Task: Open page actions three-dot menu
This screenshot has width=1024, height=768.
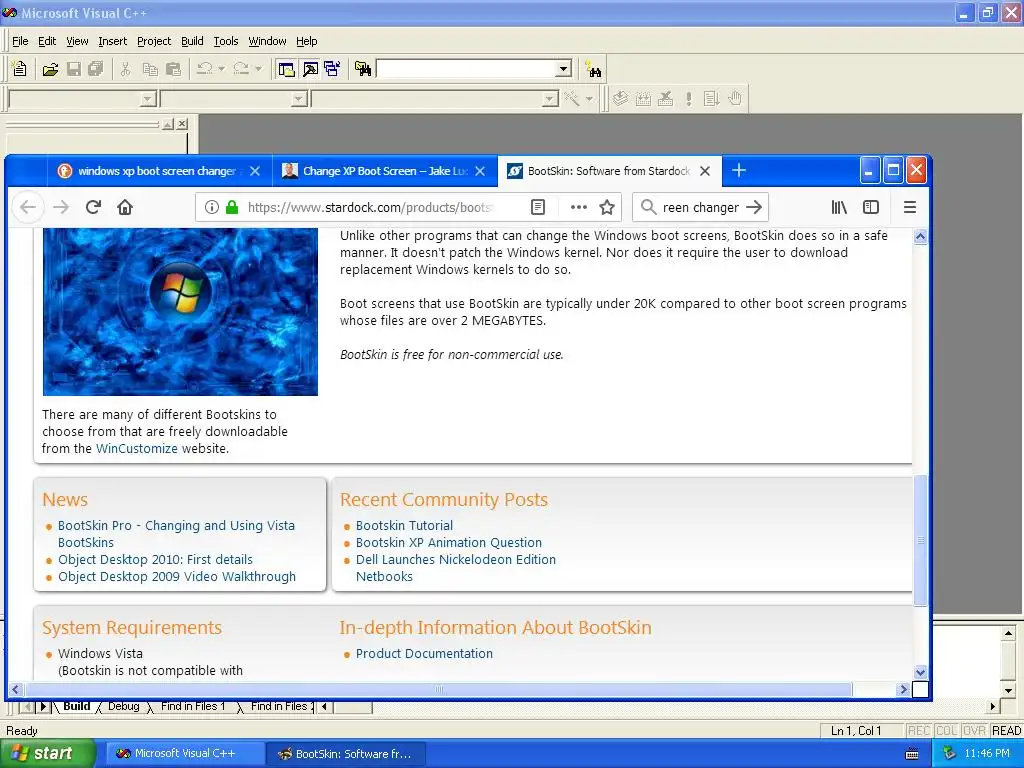Action: [579, 207]
